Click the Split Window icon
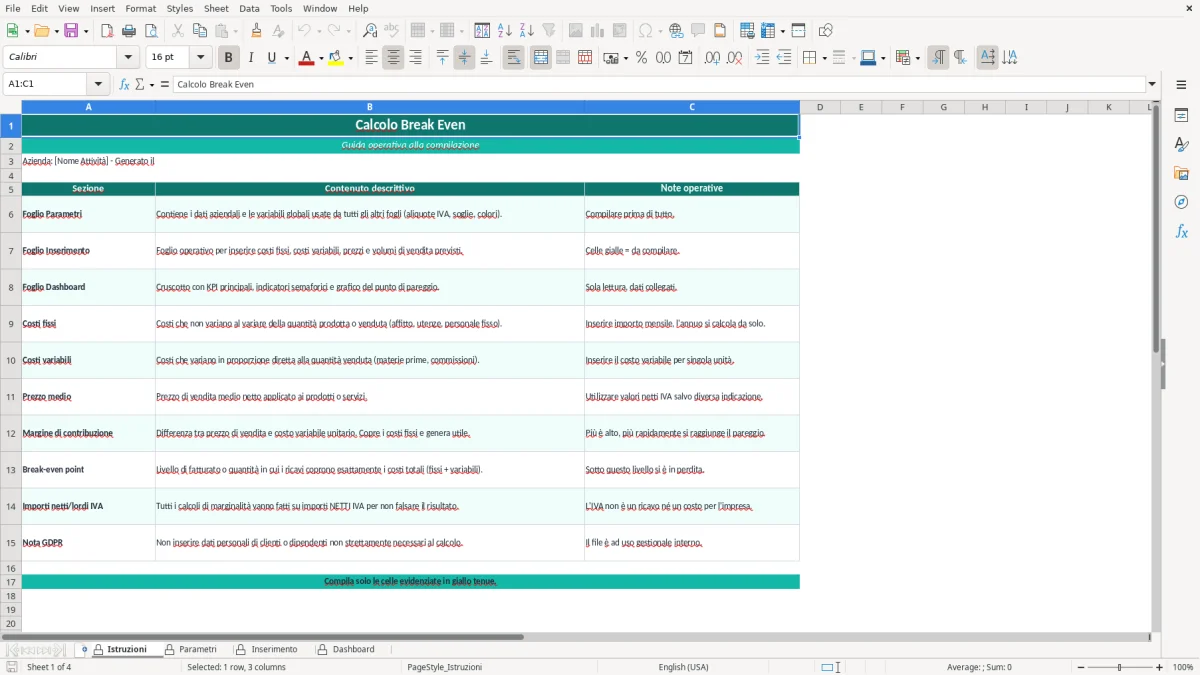 798,31
